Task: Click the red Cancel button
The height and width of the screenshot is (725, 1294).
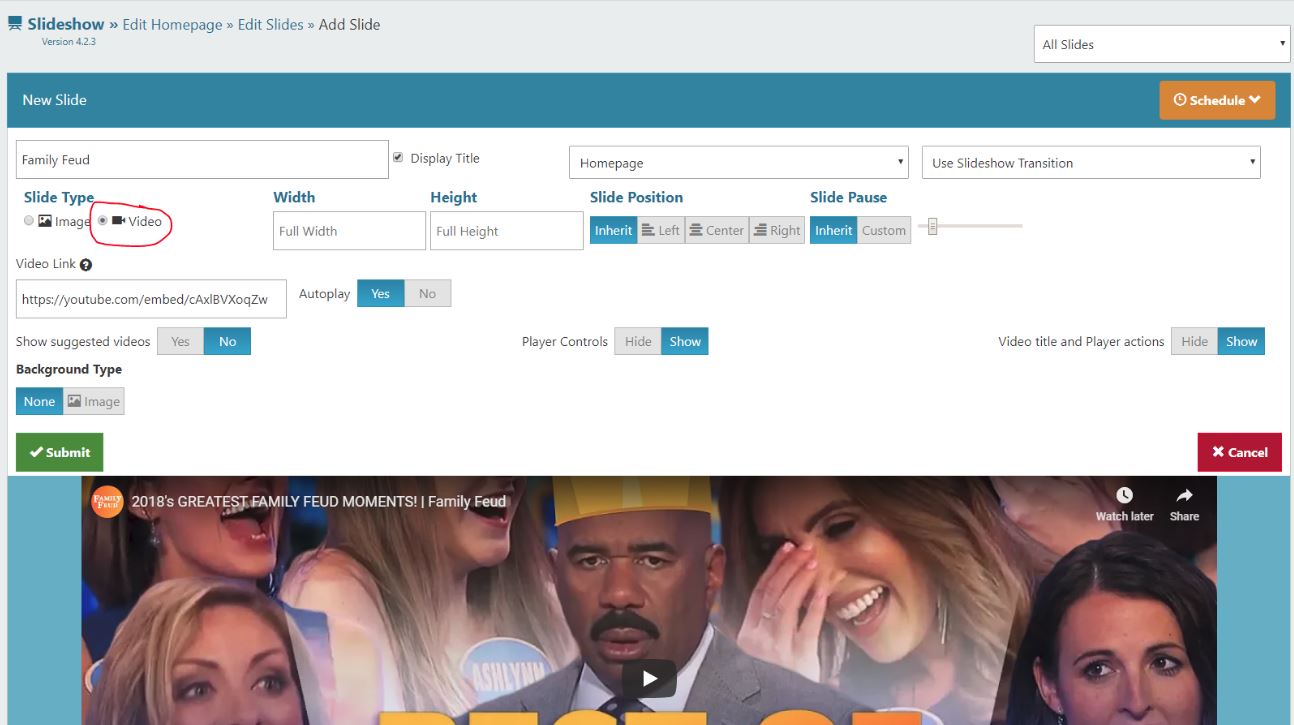Action: click(x=1239, y=452)
